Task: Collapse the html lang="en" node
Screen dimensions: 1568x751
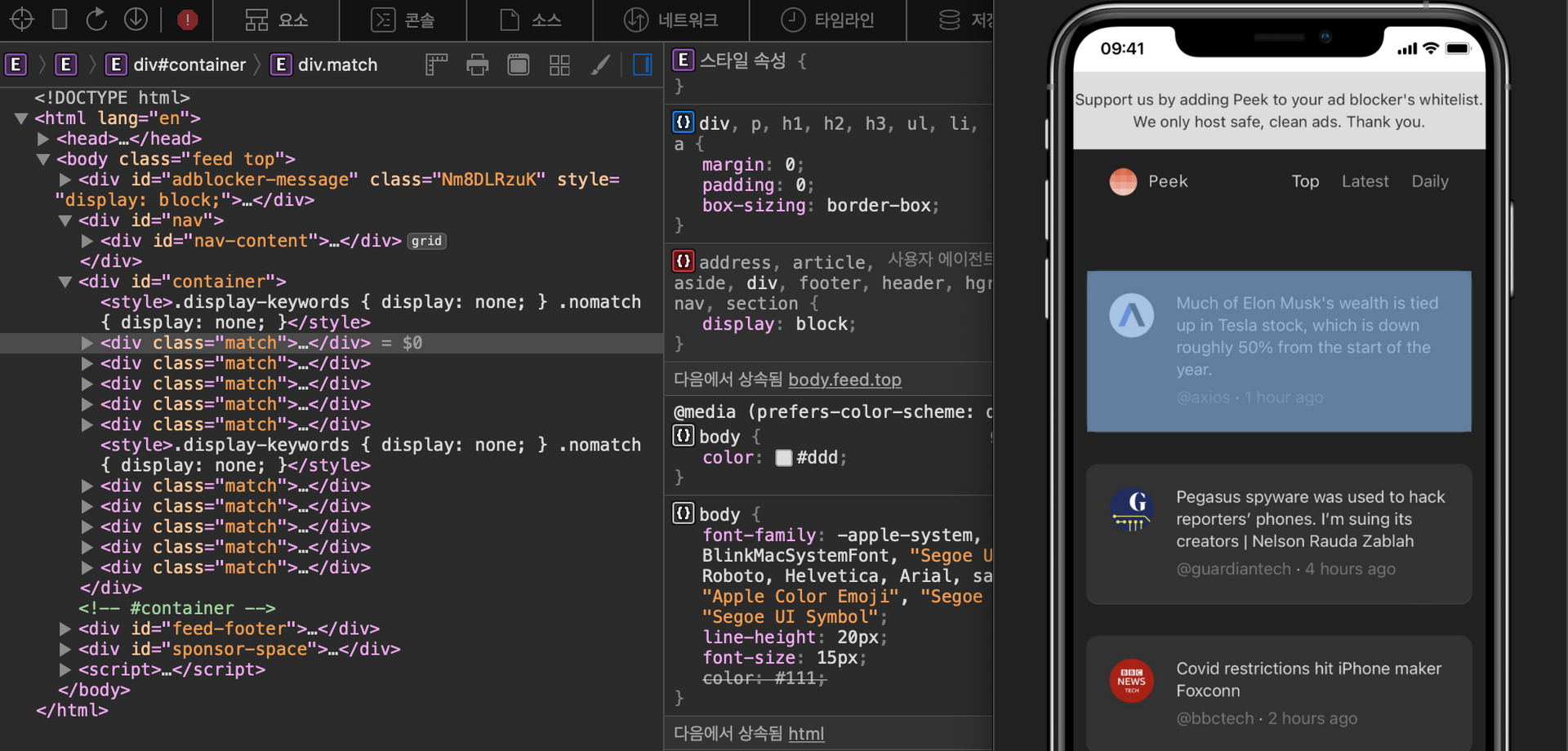Action: tap(22, 118)
